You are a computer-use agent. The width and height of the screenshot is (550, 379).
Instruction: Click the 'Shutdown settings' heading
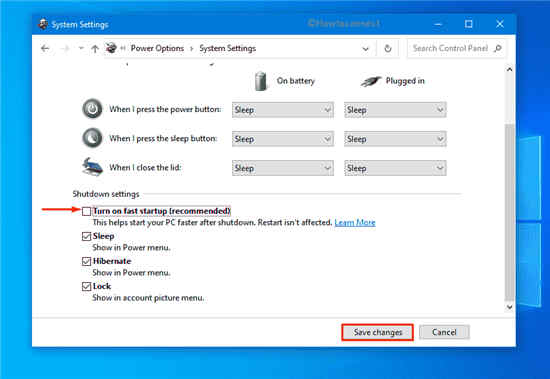coord(106,194)
